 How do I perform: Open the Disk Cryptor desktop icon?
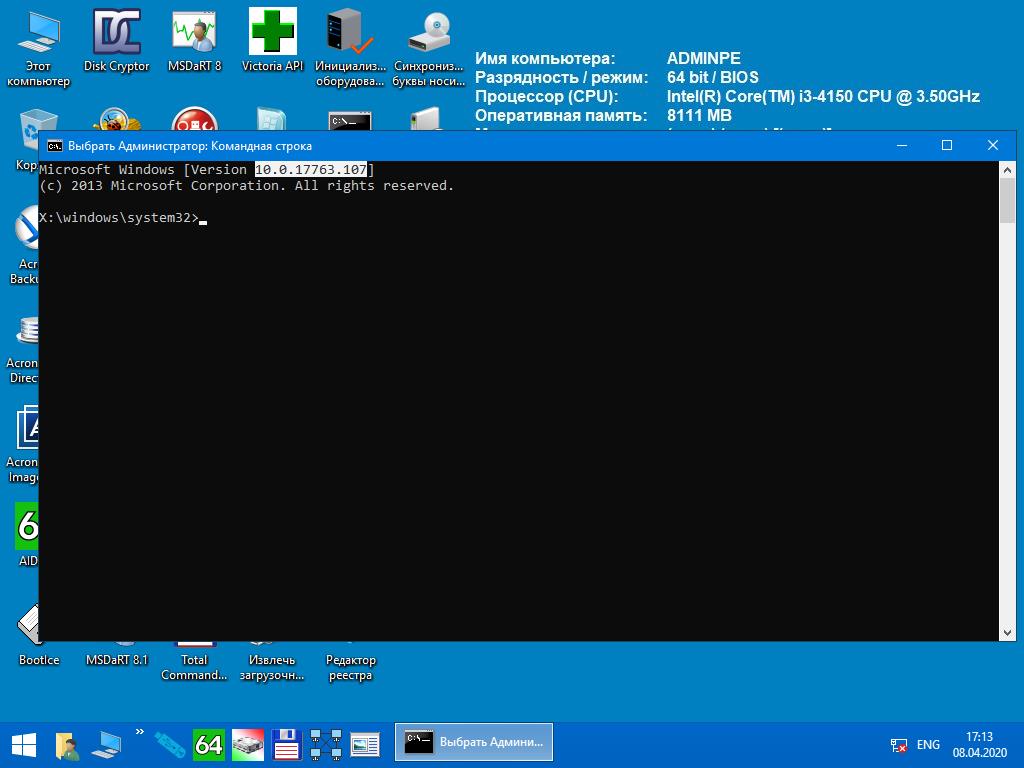pyautogui.click(x=116, y=33)
